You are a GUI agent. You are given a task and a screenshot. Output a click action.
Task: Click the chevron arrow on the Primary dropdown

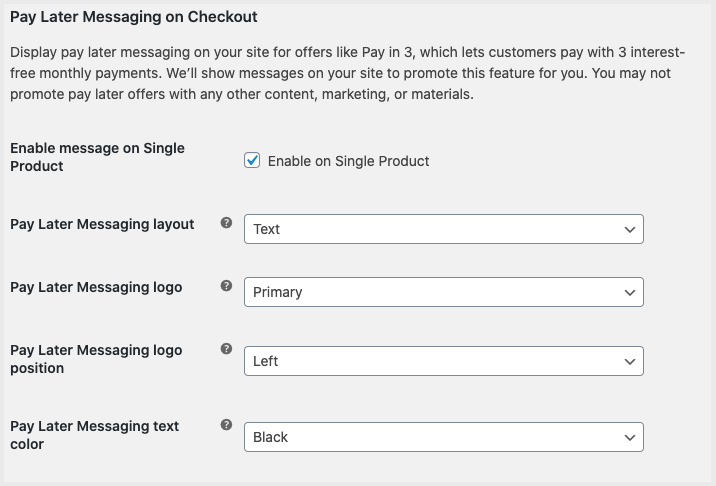tap(629, 292)
